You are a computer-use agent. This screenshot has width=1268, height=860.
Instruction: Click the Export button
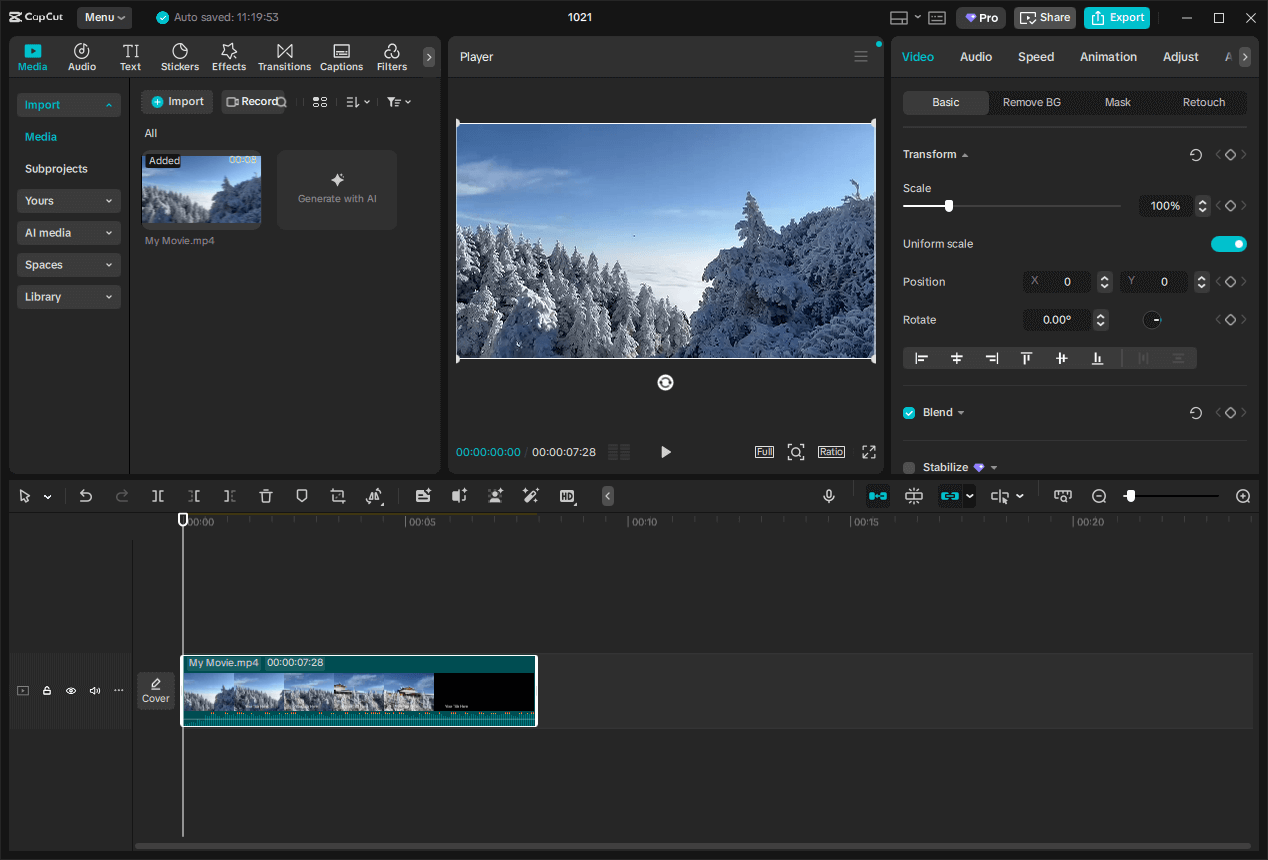pos(1116,18)
